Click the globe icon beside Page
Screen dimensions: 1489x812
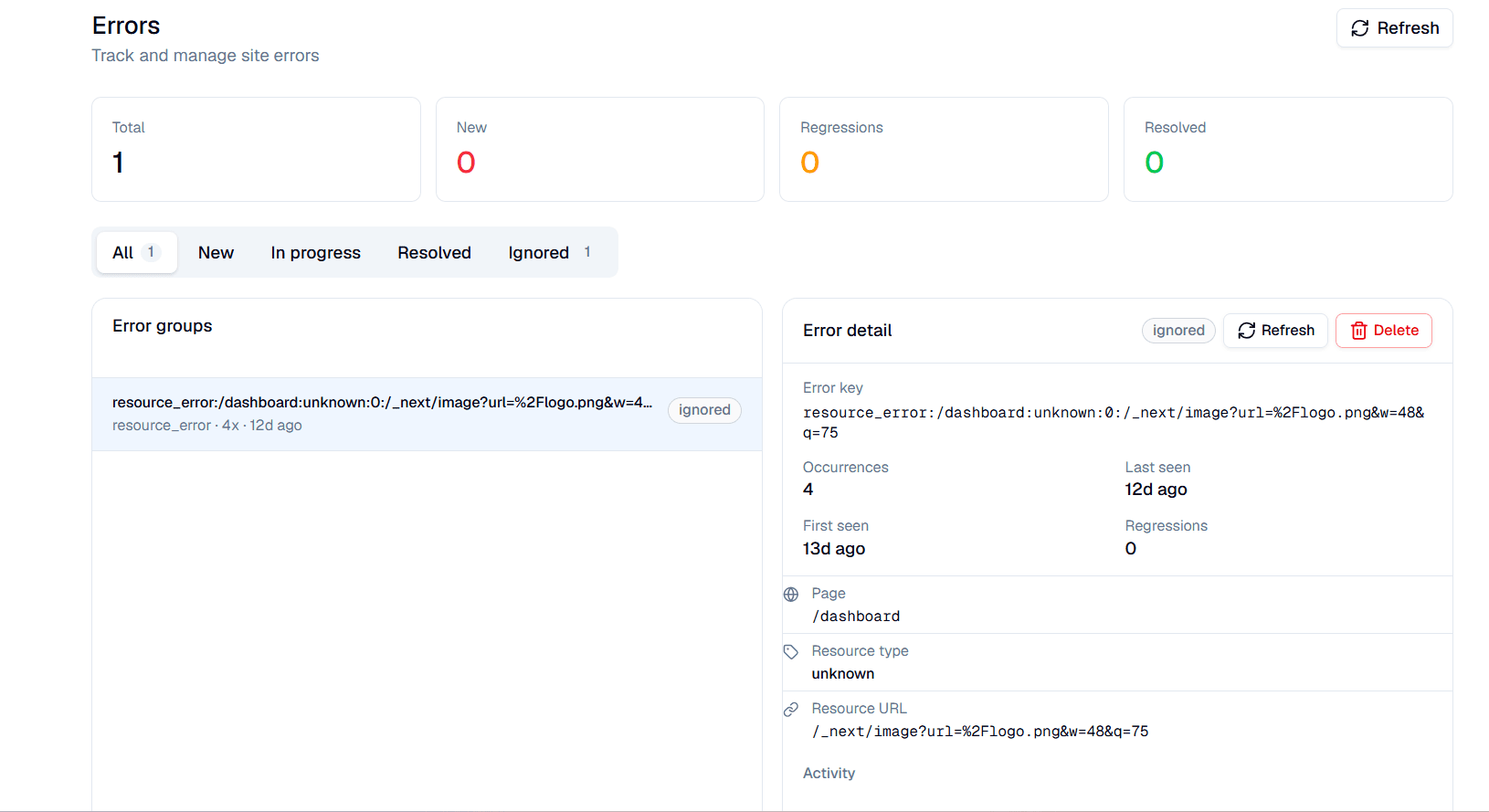pos(791,595)
